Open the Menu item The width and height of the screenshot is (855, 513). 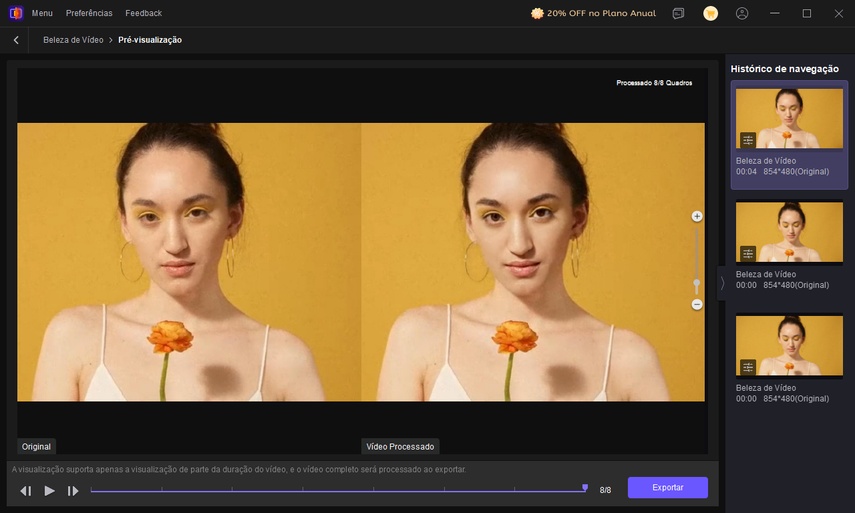coord(42,13)
